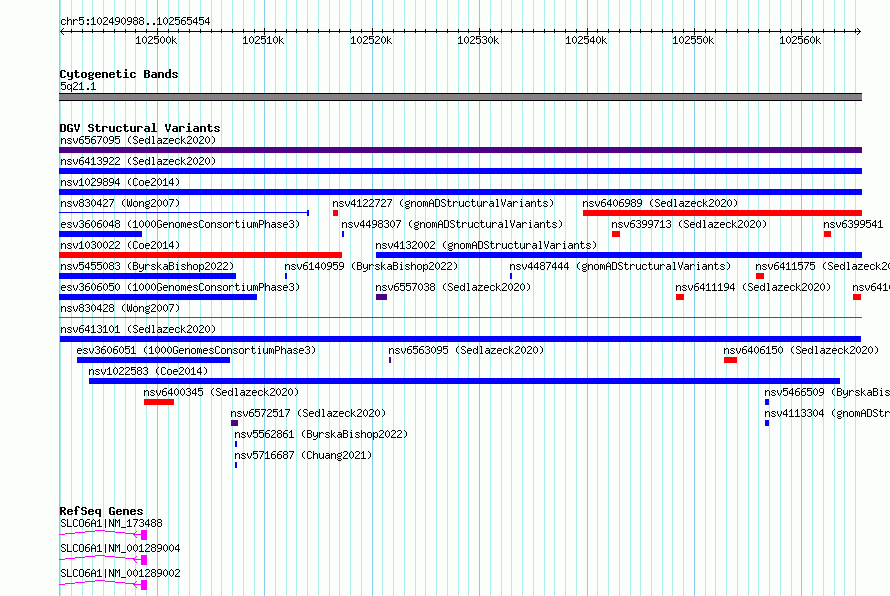Open esv3606048 1000Genomes variant label
This screenshot has width=890, height=596.
click(x=180, y=224)
